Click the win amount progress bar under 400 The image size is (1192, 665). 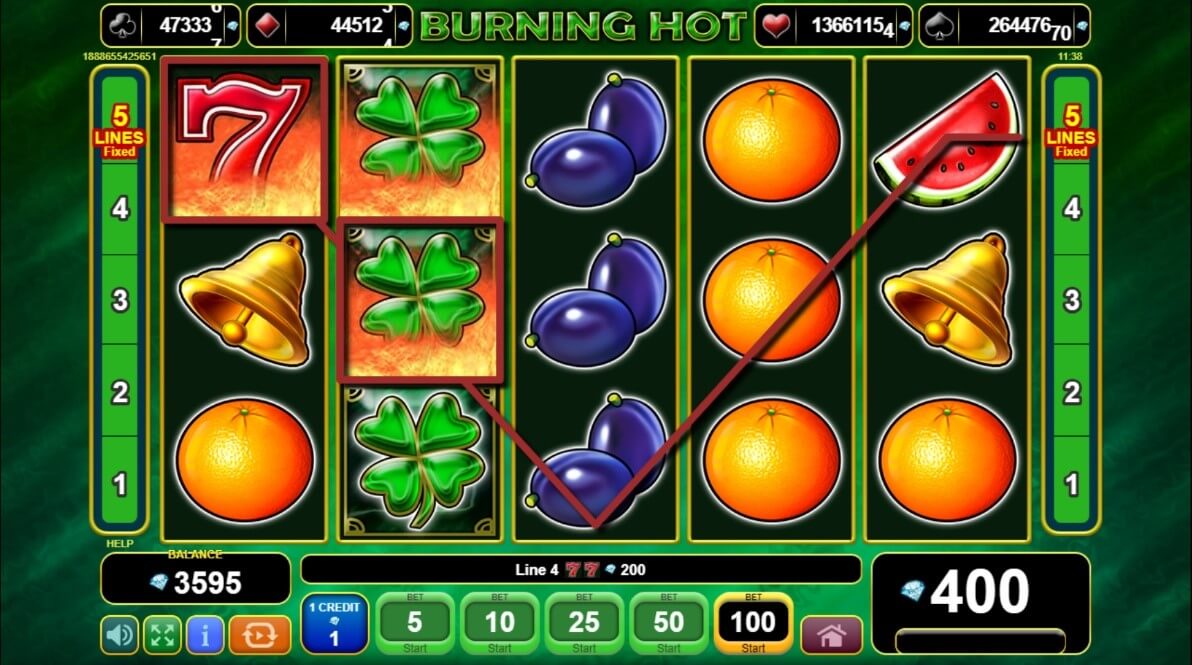click(981, 640)
